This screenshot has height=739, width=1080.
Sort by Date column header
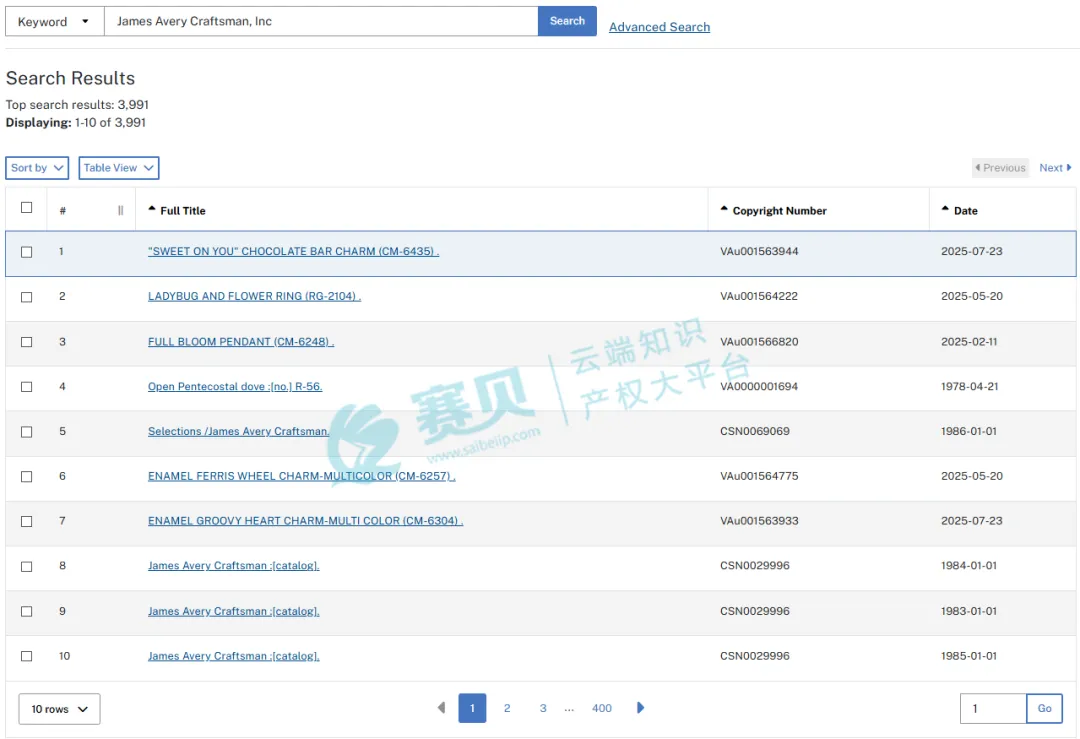pyautogui.click(x=959, y=211)
